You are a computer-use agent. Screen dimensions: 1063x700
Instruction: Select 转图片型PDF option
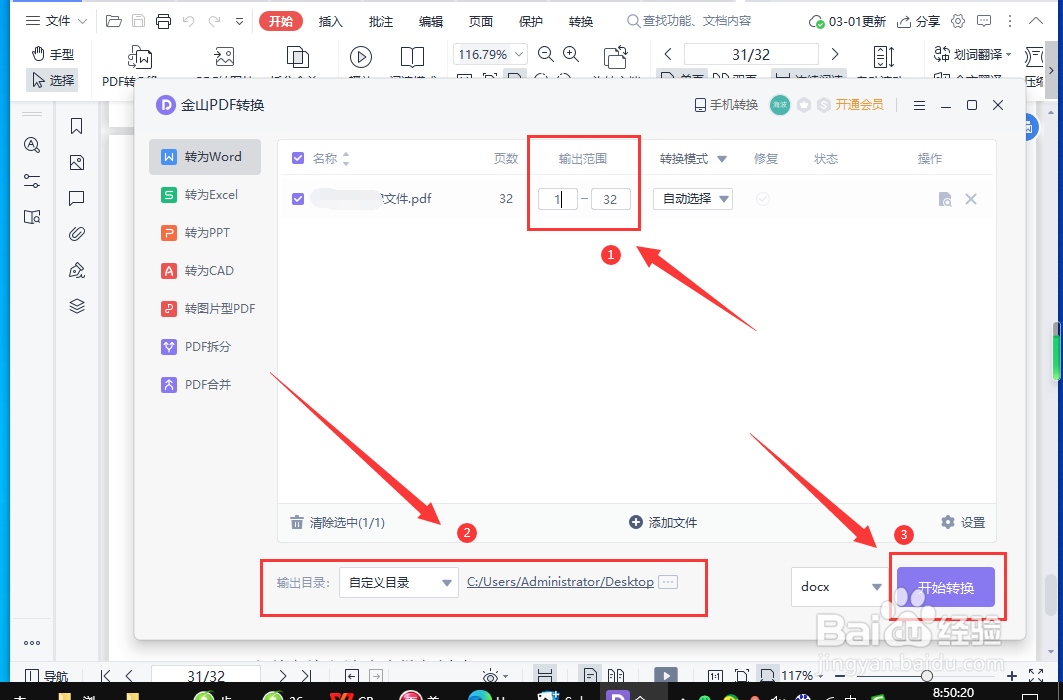[205, 308]
